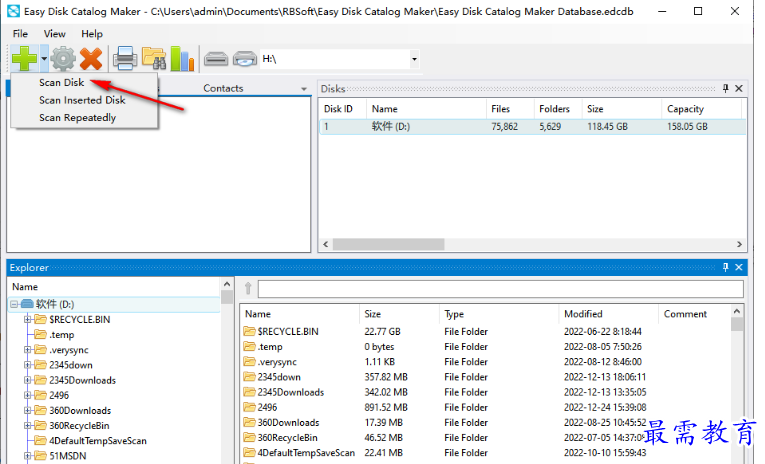Choose Scan Disk from the menu

point(61,82)
